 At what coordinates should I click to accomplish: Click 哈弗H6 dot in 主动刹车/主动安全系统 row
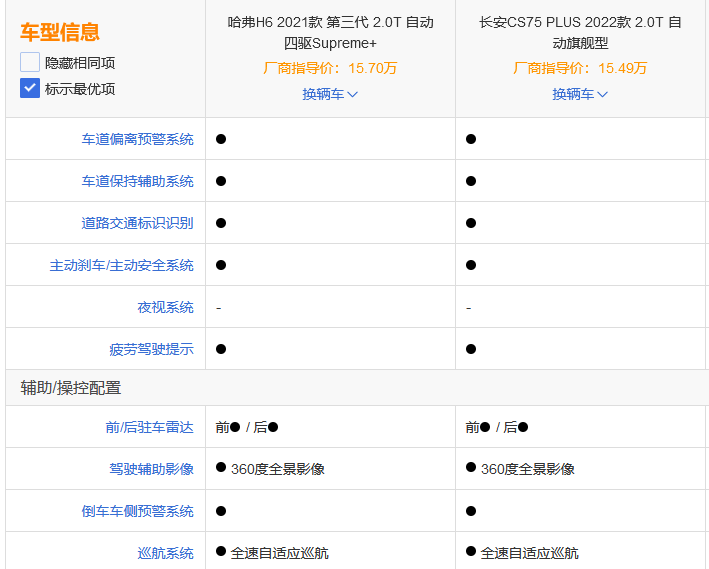(x=221, y=265)
